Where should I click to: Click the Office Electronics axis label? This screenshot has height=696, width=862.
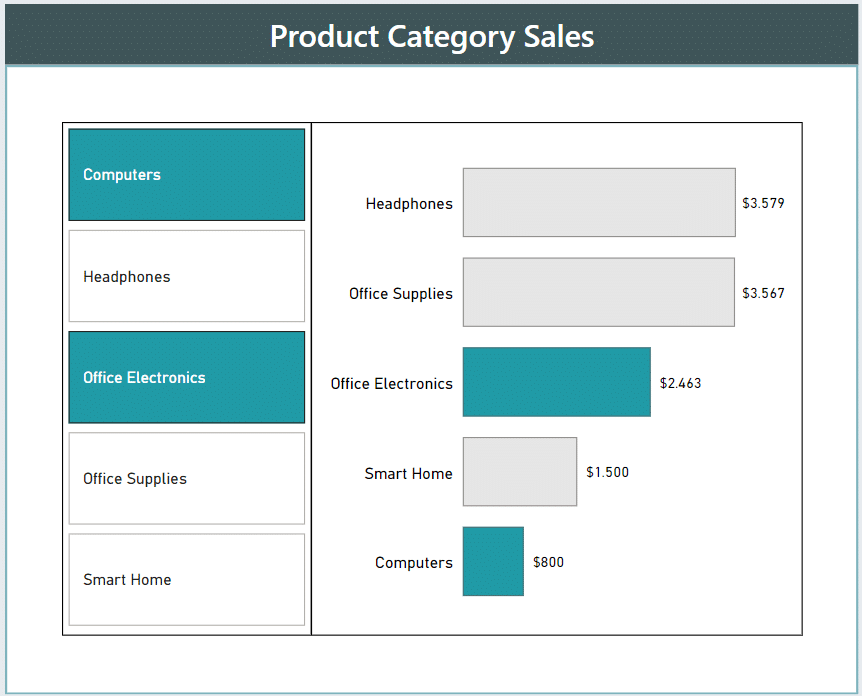(x=391, y=384)
